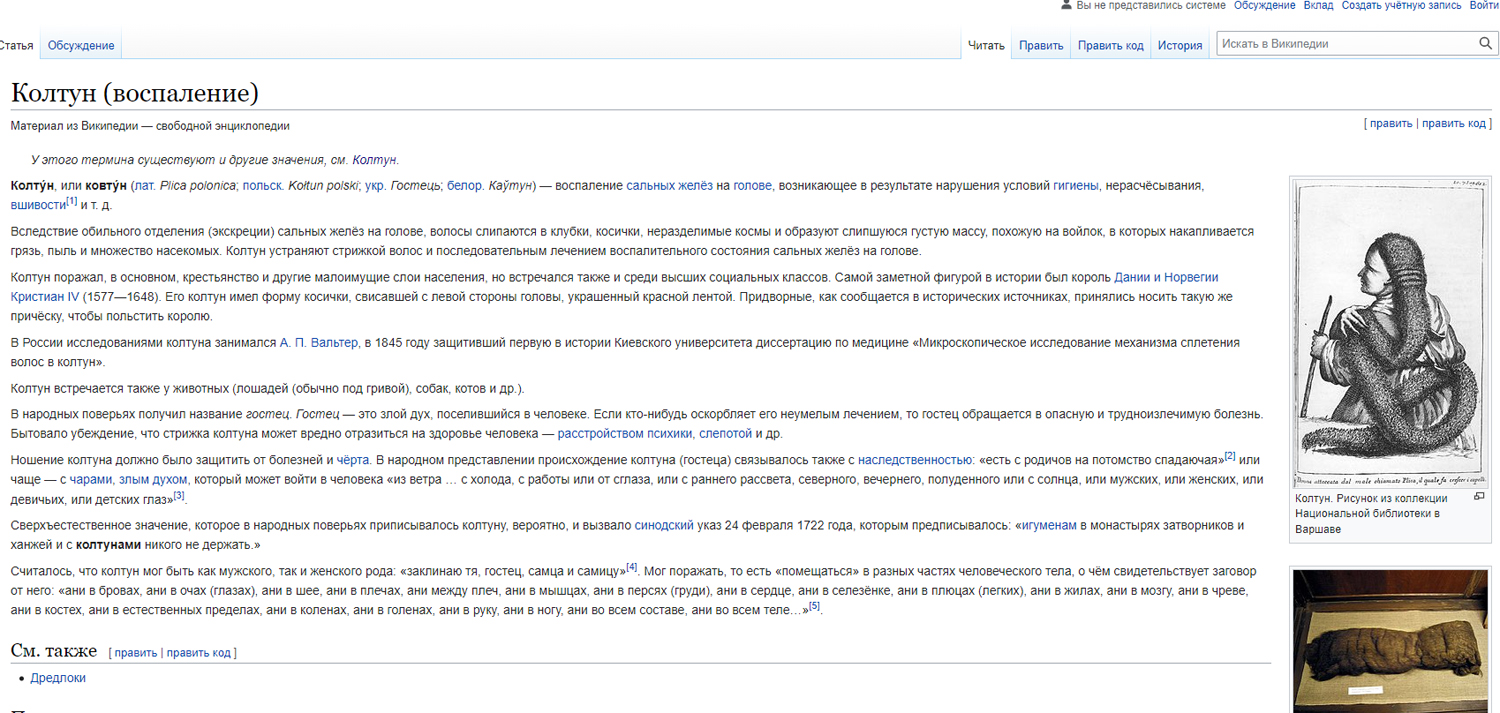Open the синодский link
This screenshot has height=713, width=1500.
pyautogui.click(x=665, y=525)
